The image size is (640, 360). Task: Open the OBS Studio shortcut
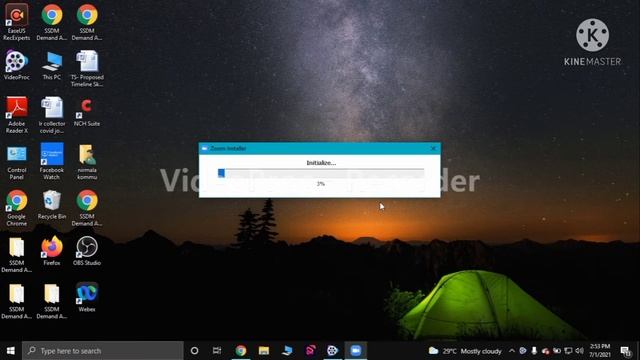click(87, 251)
